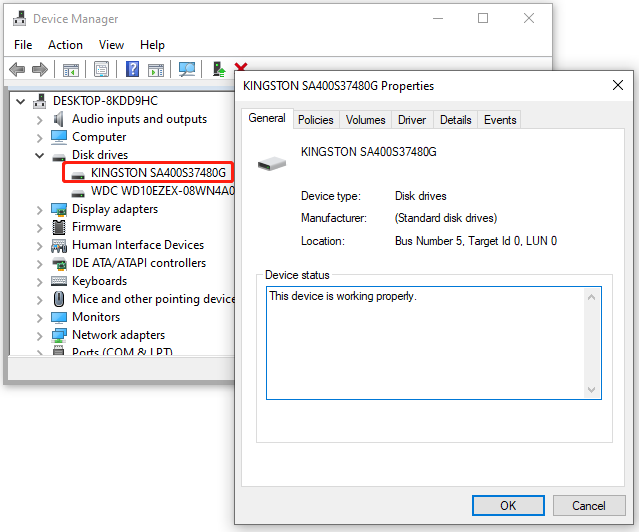Click the Computer monitor icon in tree
This screenshot has height=532, width=639.
[x=59, y=137]
